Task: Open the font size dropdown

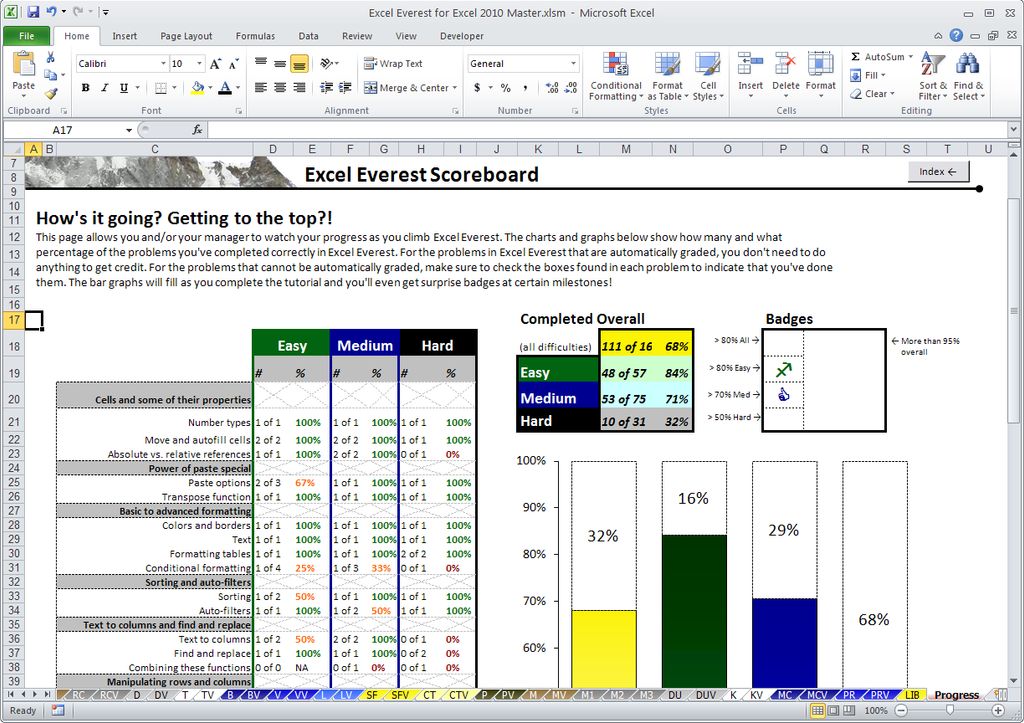Action: coord(199,63)
